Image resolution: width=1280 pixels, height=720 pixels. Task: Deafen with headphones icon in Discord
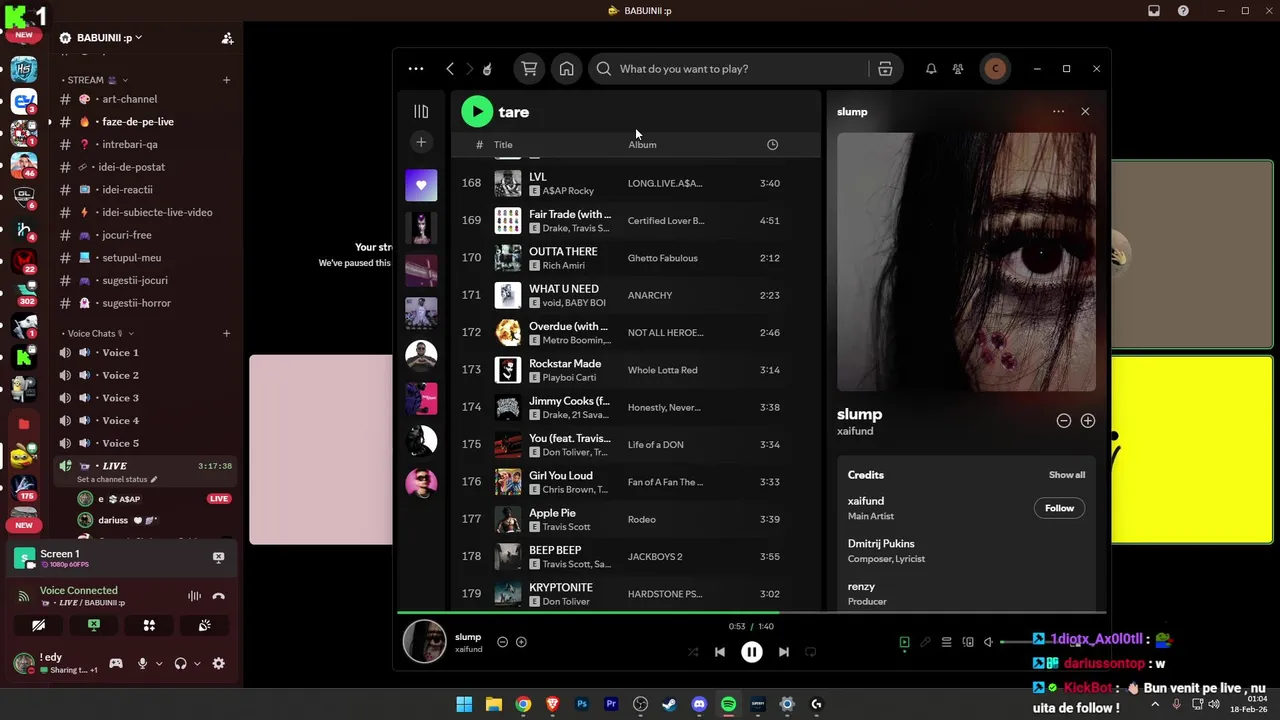coord(180,663)
